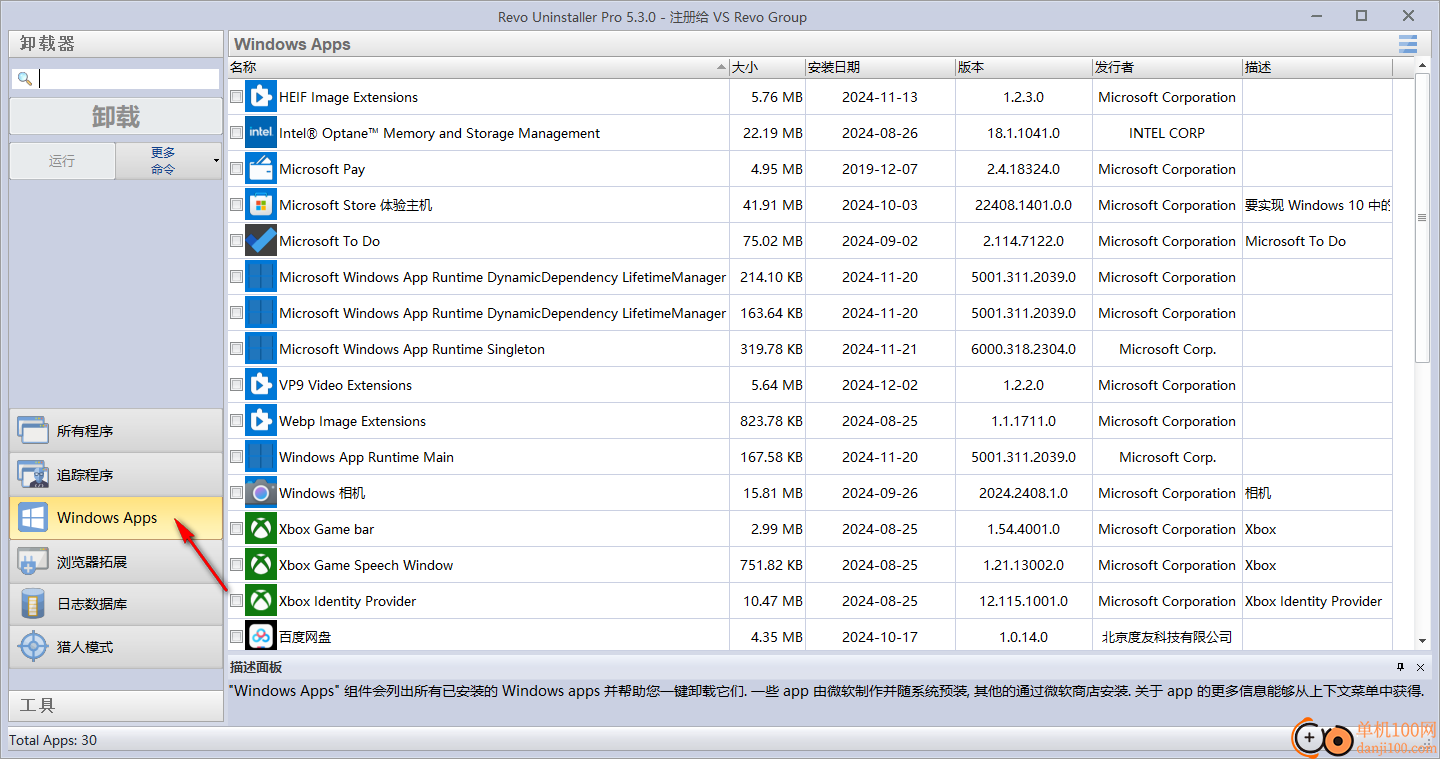Open the view options list icon
1440x759 pixels.
coord(1408,44)
